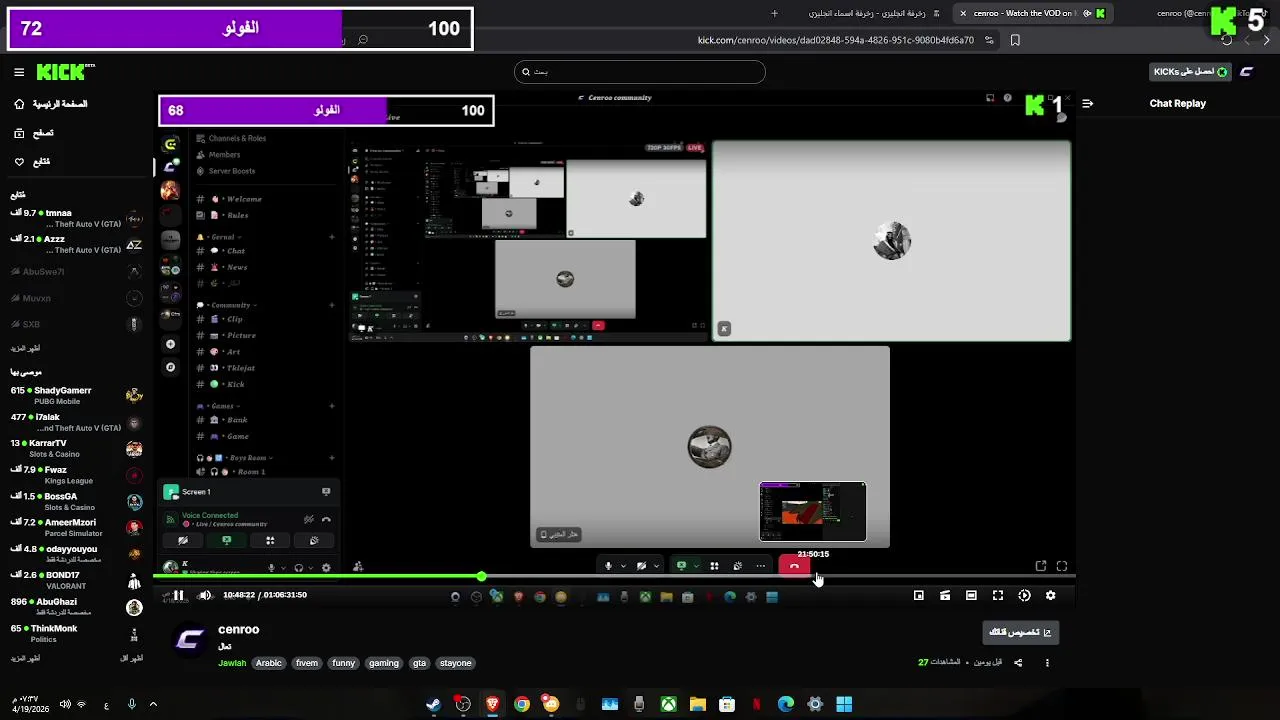Select the stayone tag
The width and height of the screenshot is (1280, 720).
456,663
